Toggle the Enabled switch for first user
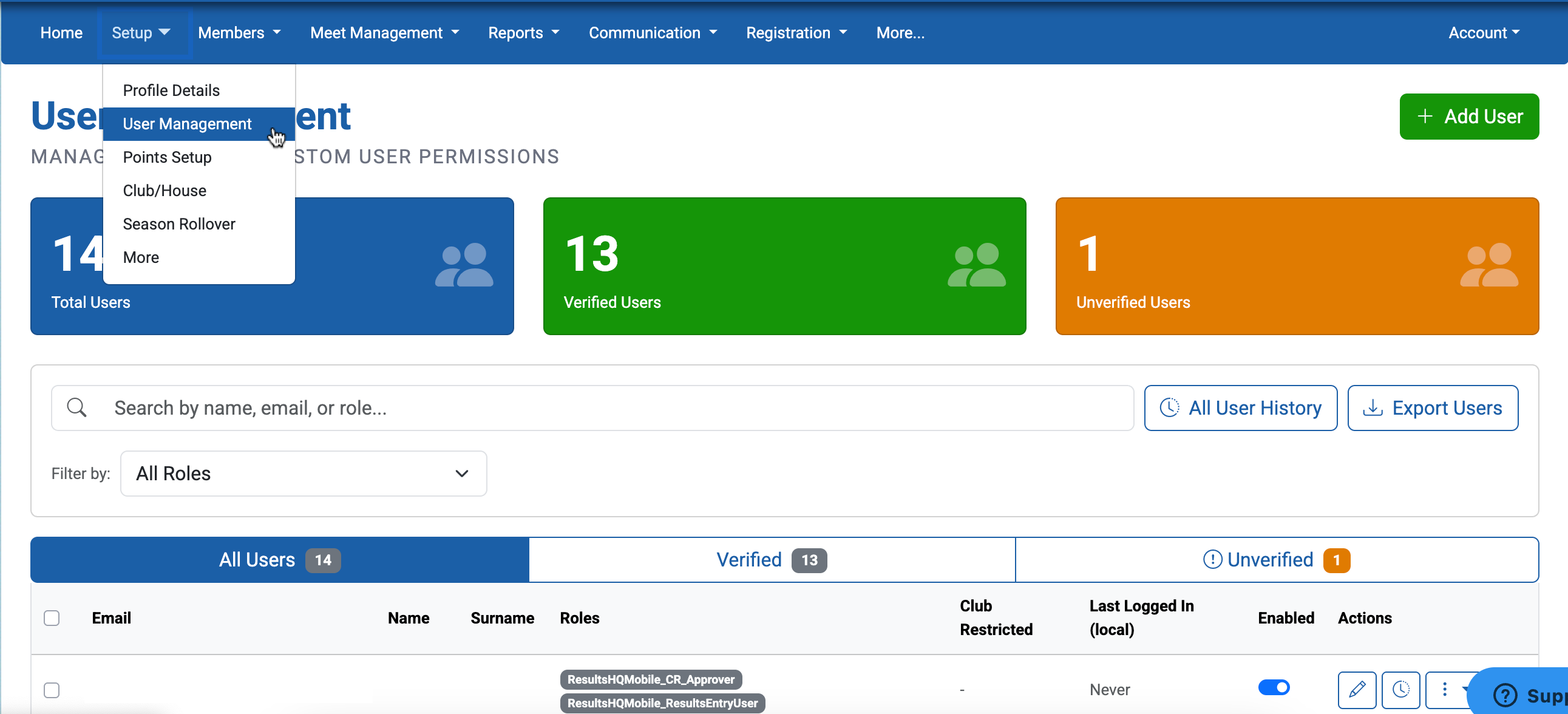 tap(1274, 687)
